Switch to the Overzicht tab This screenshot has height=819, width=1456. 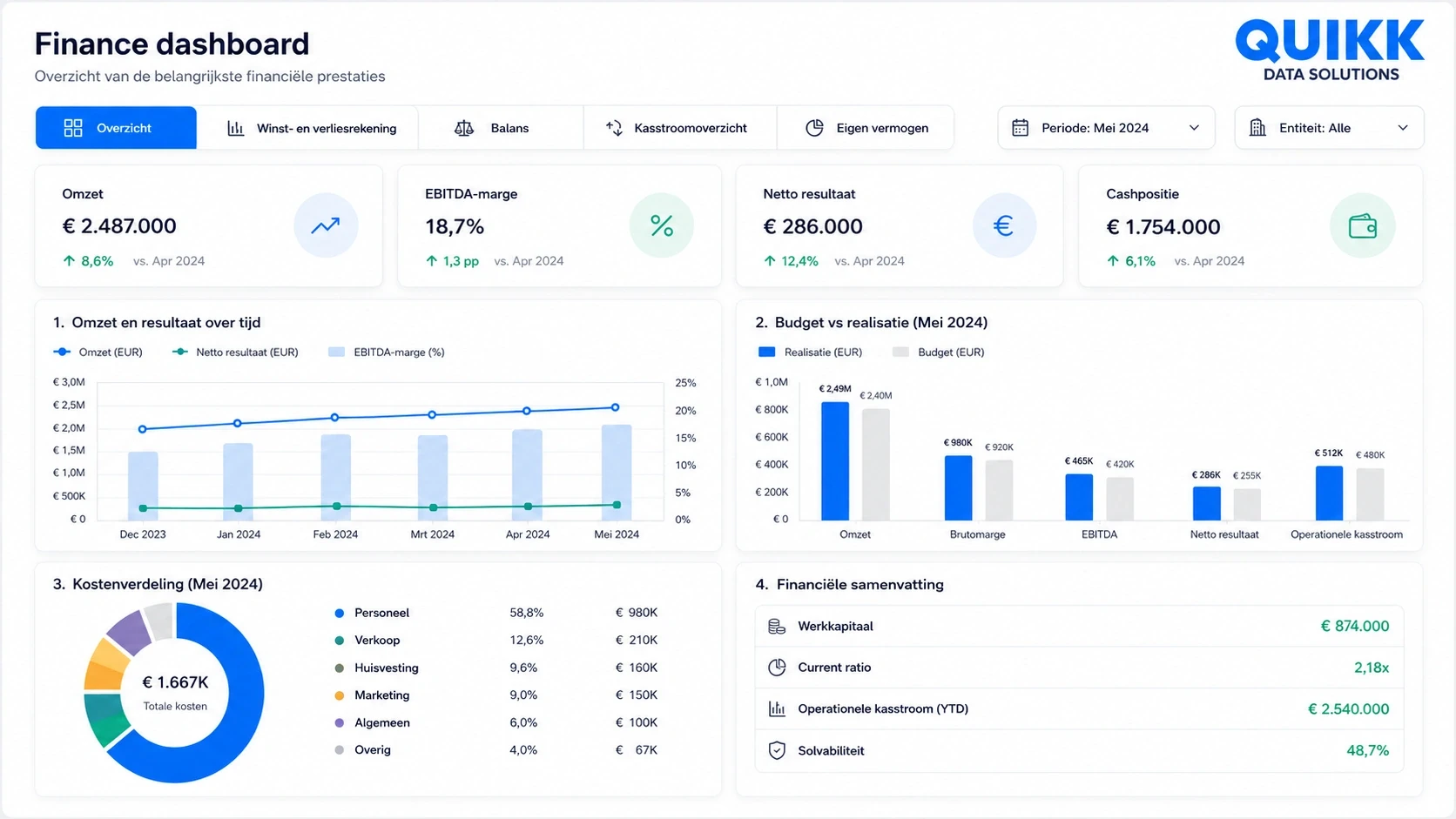pos(116,128)
